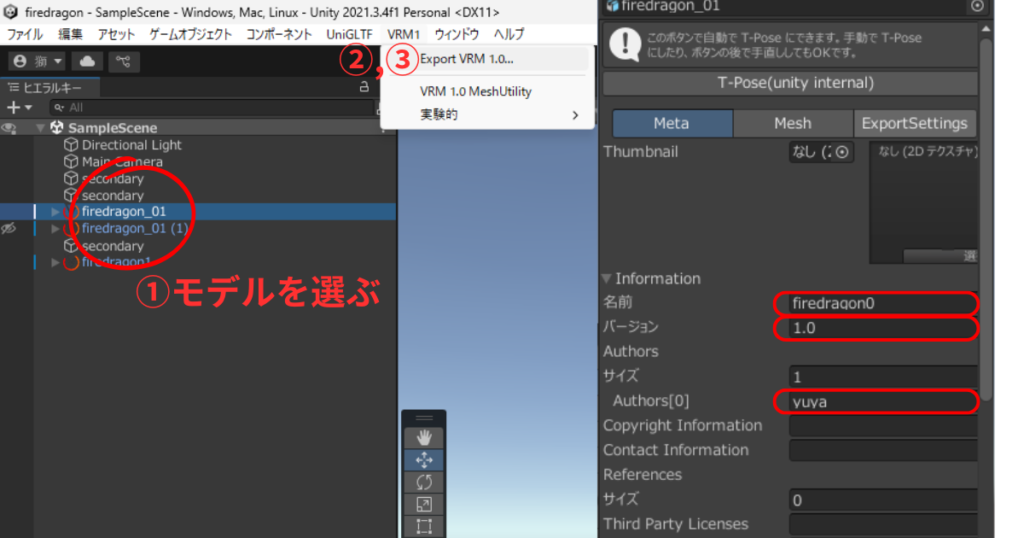Expand firedragon_01 in the hierarchy
The height and width of the screenshot is (538, 1024).
point(56,212)
